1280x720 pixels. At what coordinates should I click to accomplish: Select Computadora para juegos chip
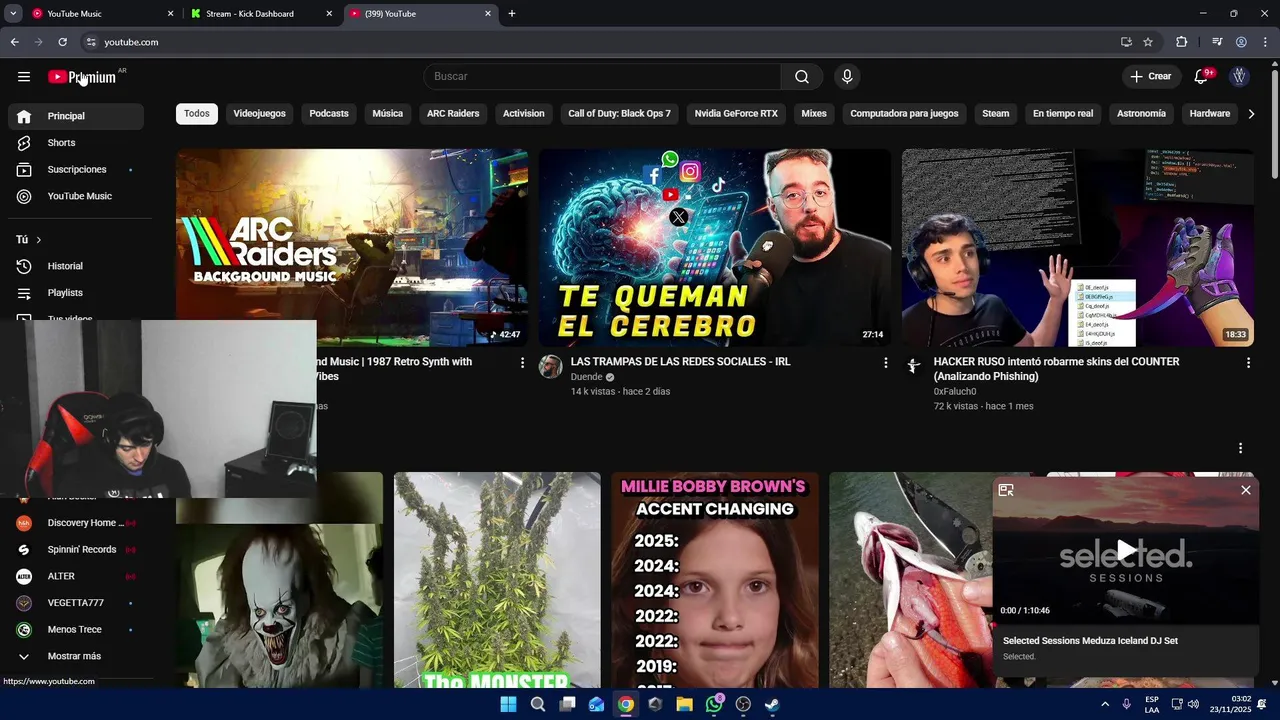tap(904, 113)
